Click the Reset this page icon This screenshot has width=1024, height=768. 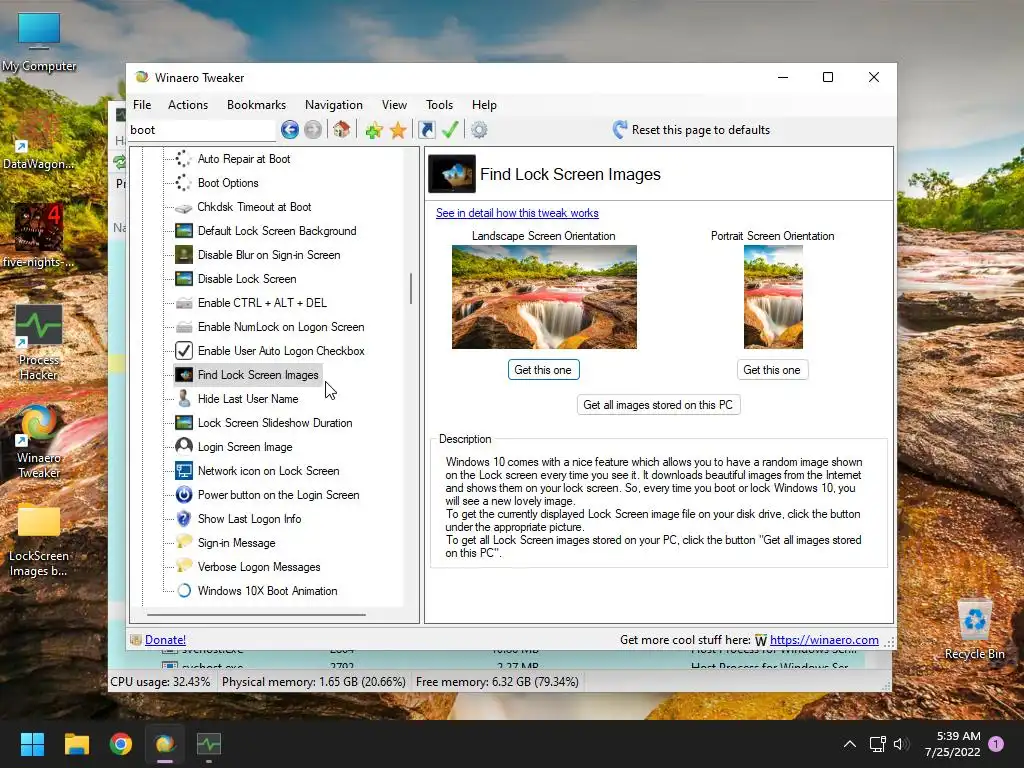point(620,129)
